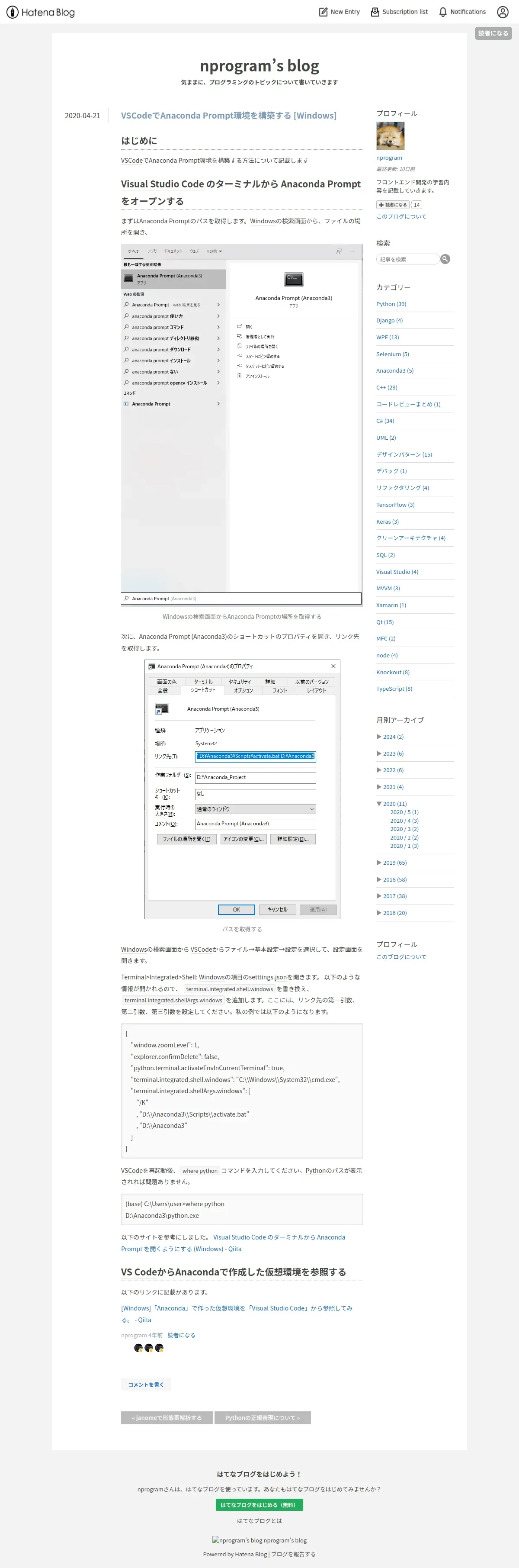This screenshot has height=1568, width=519.
Task: Expand the 2016 archive triangle
Action: tap(379, 913)
